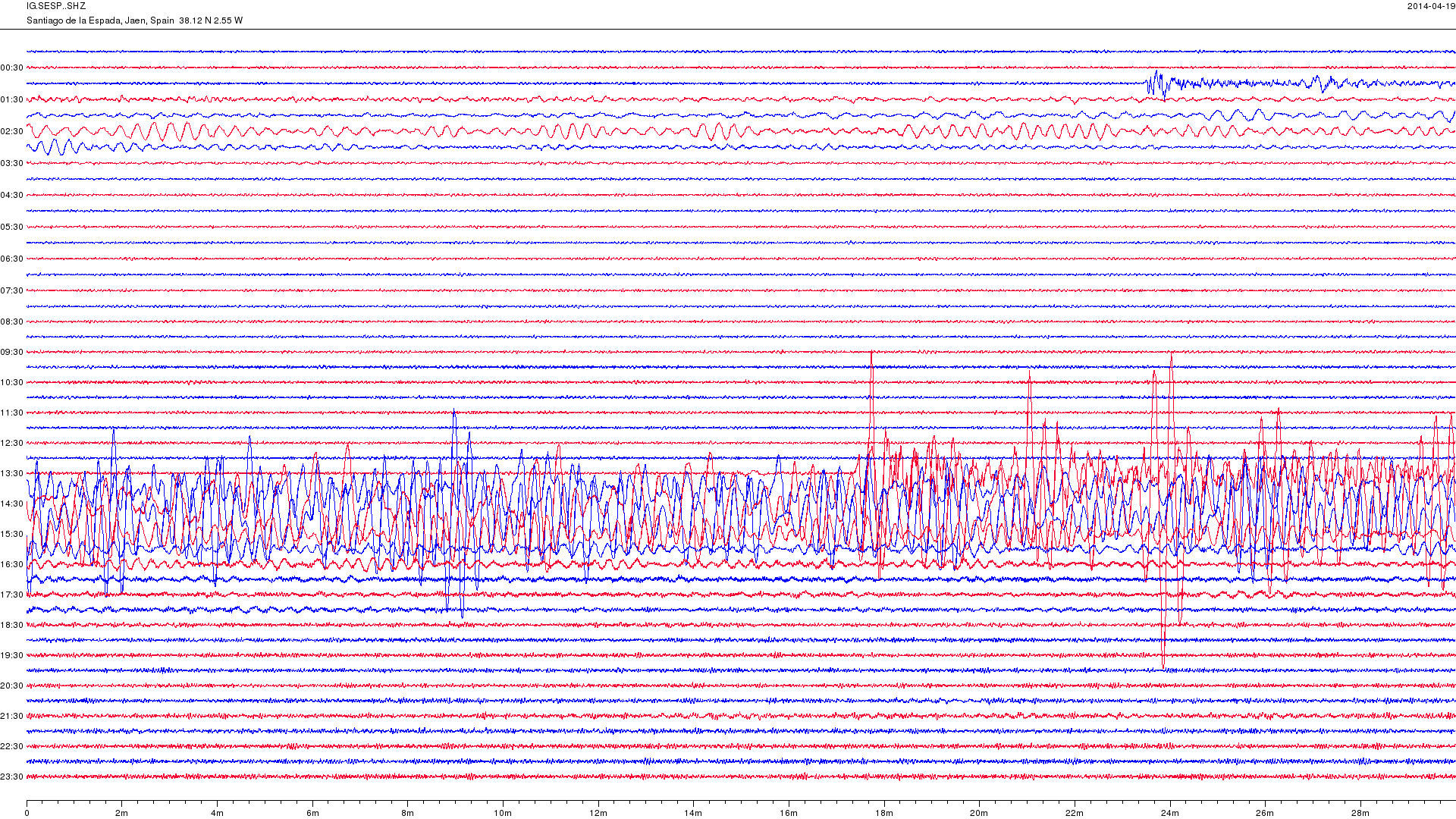Screen dimensions: 1456x819
Task: Select the 15:30 time label
Action: pyautogui.click(x=11, y=535)
